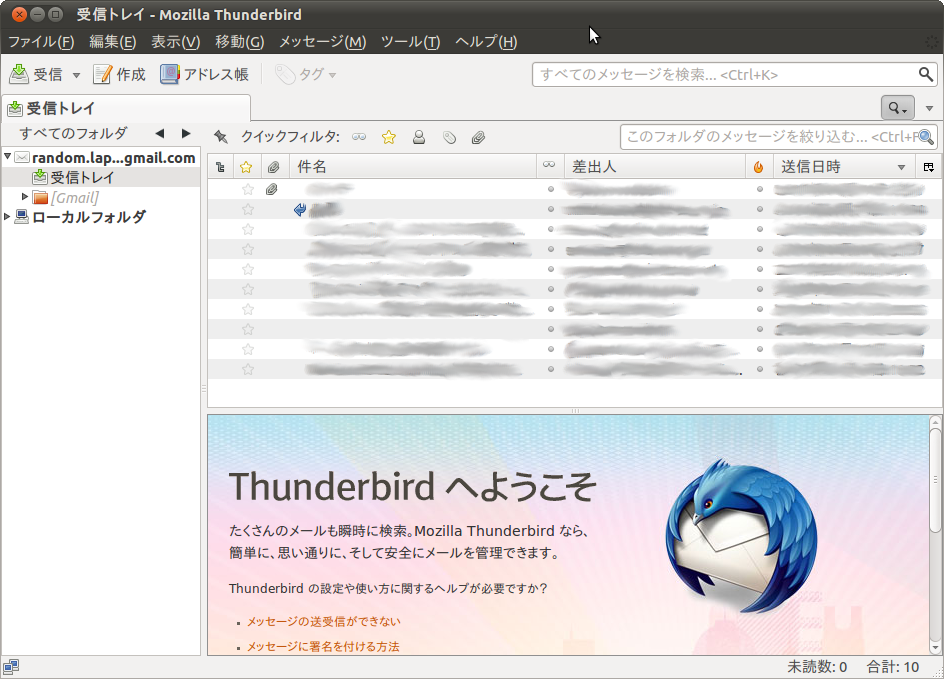Star the message row with the reply arrow
The width and height of the screenshot is (944, 679).
click(x=247, y=209)
